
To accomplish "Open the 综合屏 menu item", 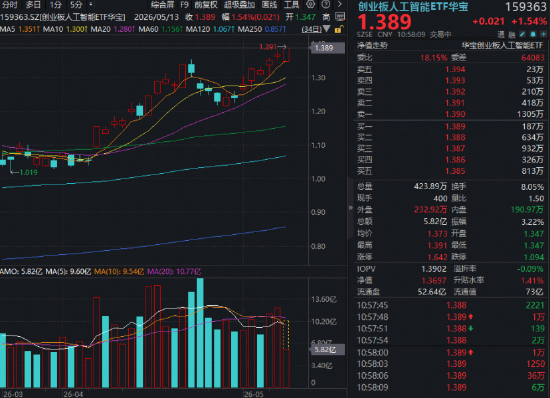I will tap(162, 5).
